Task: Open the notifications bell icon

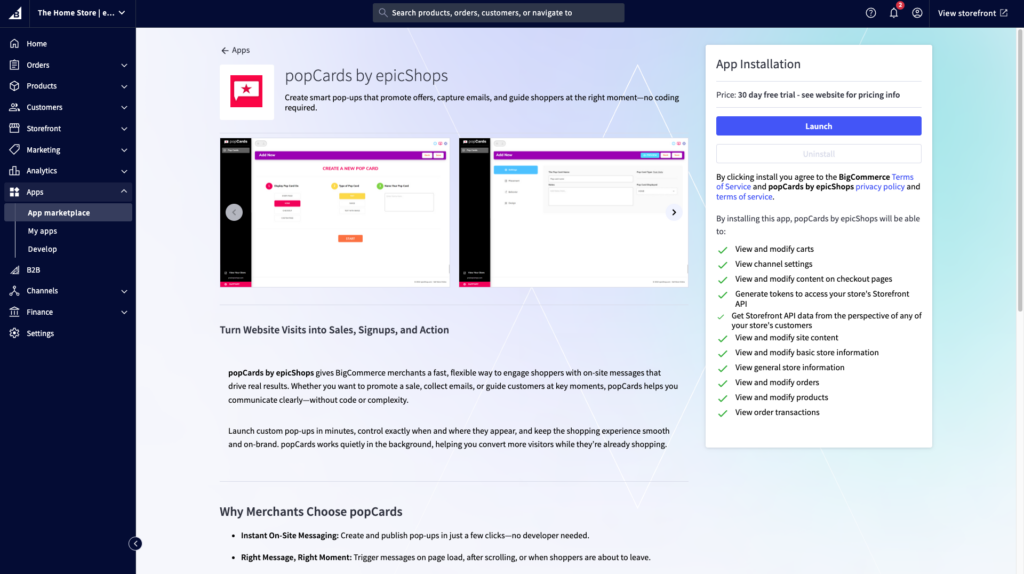Action: coord(894,13)
